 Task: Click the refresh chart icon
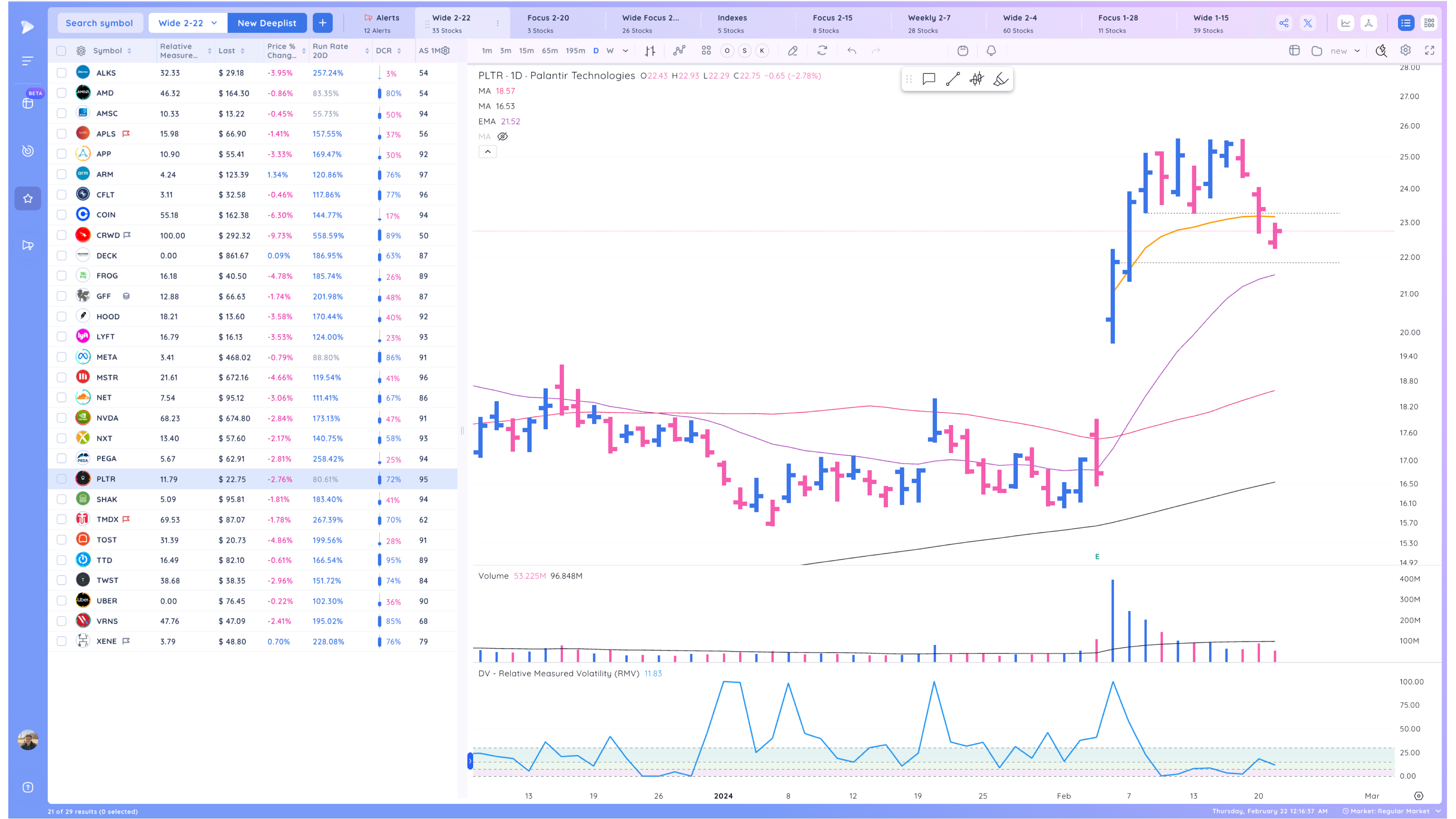coord(822,50)
